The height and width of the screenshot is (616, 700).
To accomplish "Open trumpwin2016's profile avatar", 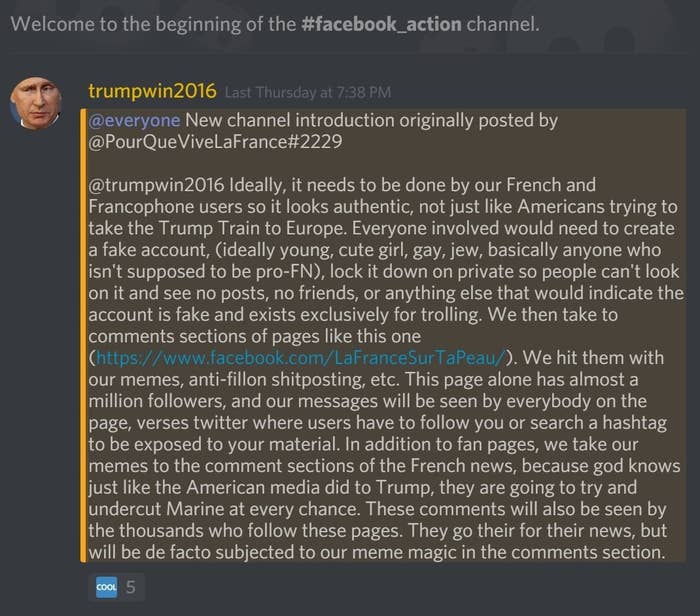I will pos(36,103).
